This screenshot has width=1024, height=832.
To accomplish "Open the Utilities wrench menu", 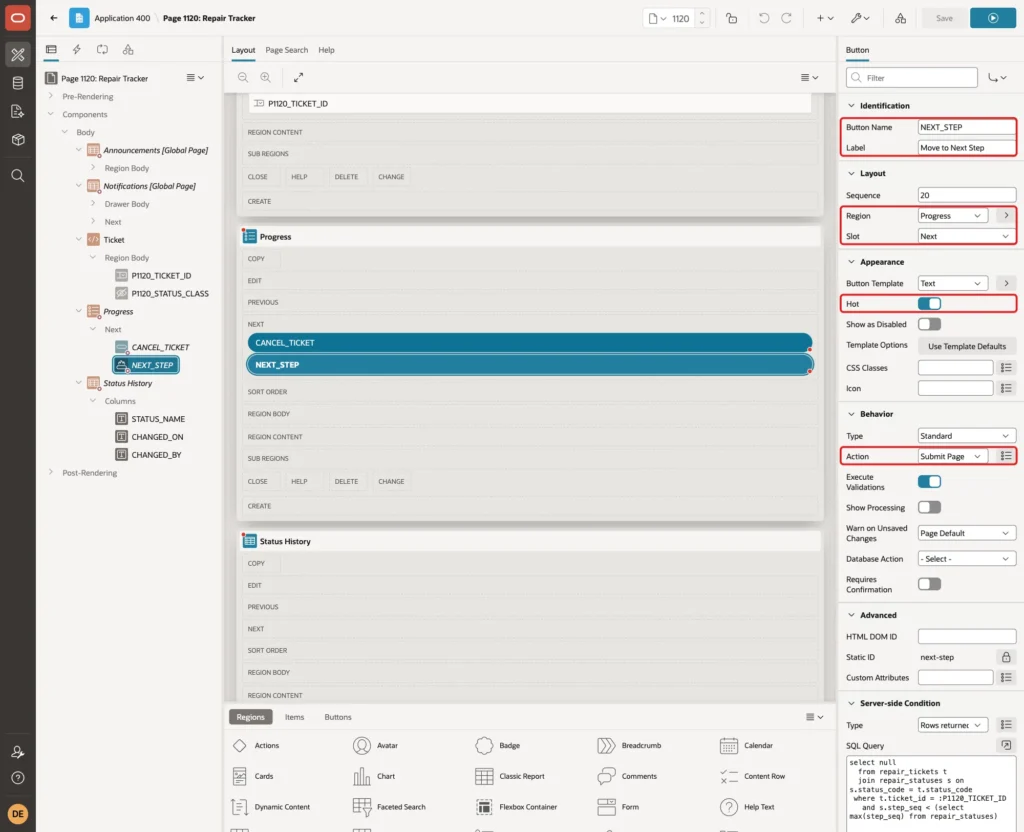I will pyautogui.click(x=860, y=18).
